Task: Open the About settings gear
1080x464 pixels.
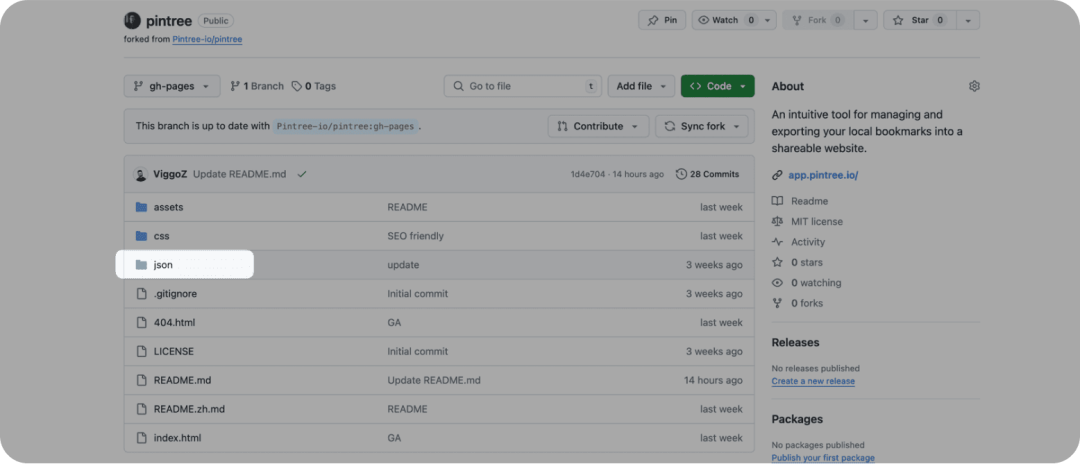Action: click(x=974, y=86)
